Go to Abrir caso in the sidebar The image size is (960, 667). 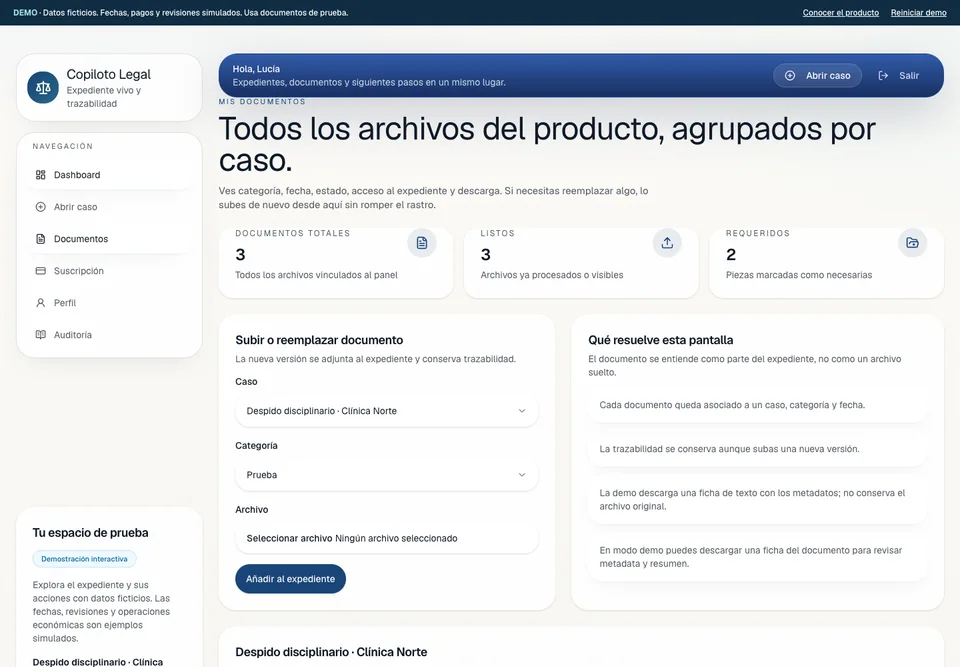pyautogui.click(x=110, y=207)
